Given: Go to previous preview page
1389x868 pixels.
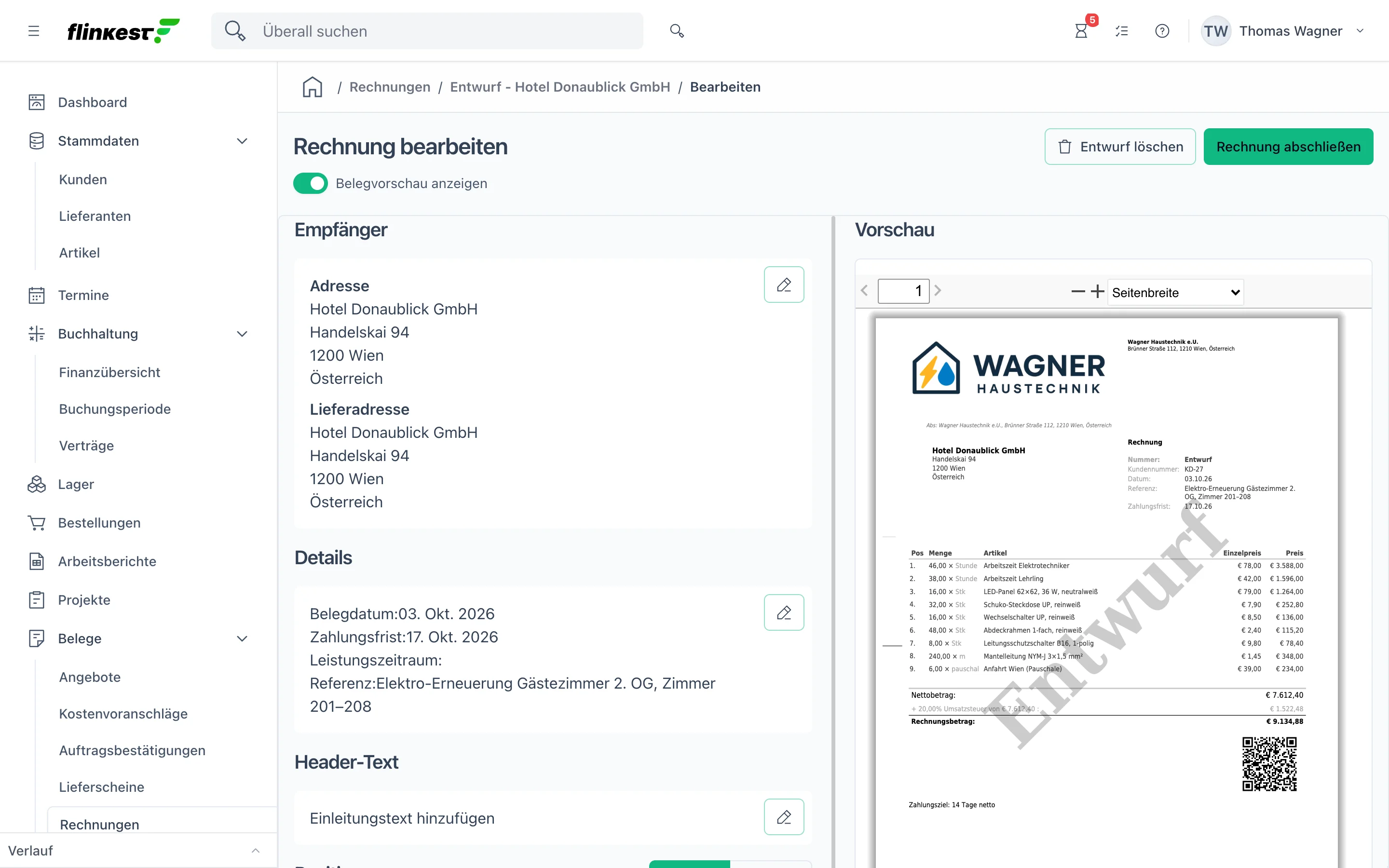Looking at the screenshot, I should click(x=864, y=291).
